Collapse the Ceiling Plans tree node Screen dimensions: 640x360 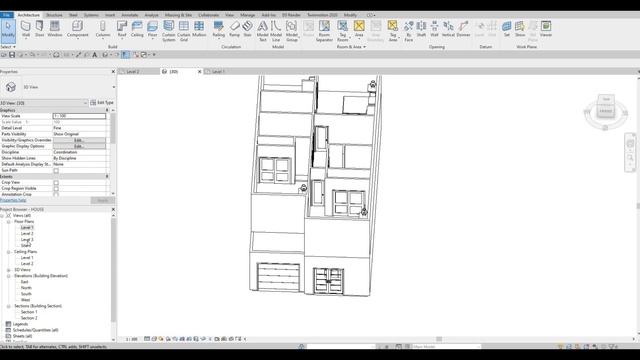coord(9,252)
